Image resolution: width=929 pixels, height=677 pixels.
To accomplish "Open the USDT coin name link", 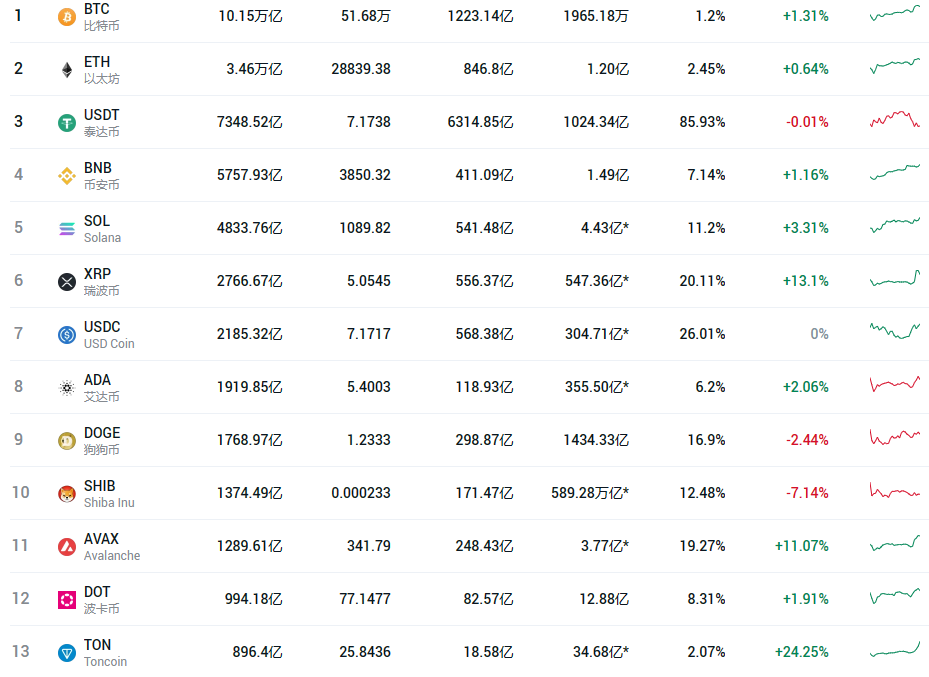I will coord(101,115).
